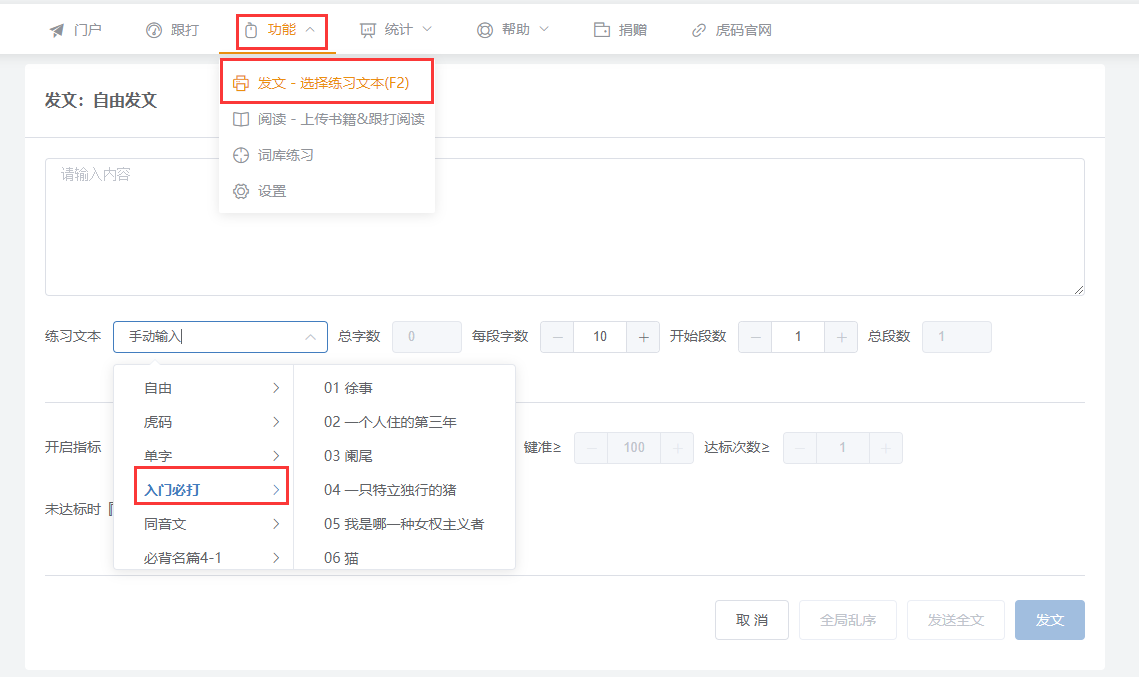1139x677 pixels.
Task: Click the link icon beside 虎码官网
Action: [699, 30]
